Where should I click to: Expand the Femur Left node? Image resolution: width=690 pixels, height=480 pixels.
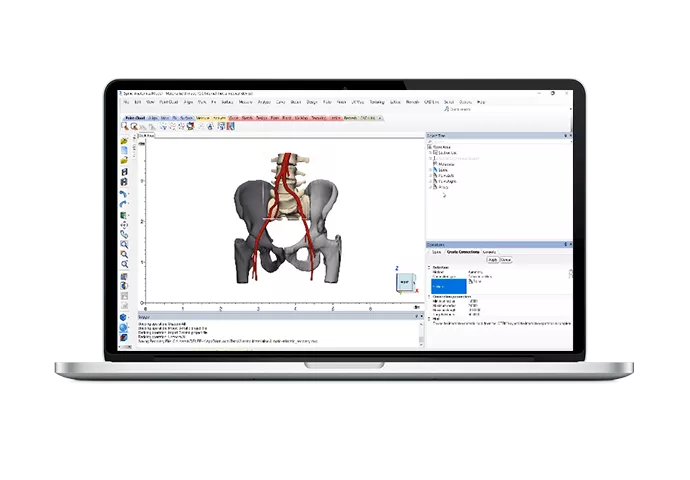click(x=430, y=176)
